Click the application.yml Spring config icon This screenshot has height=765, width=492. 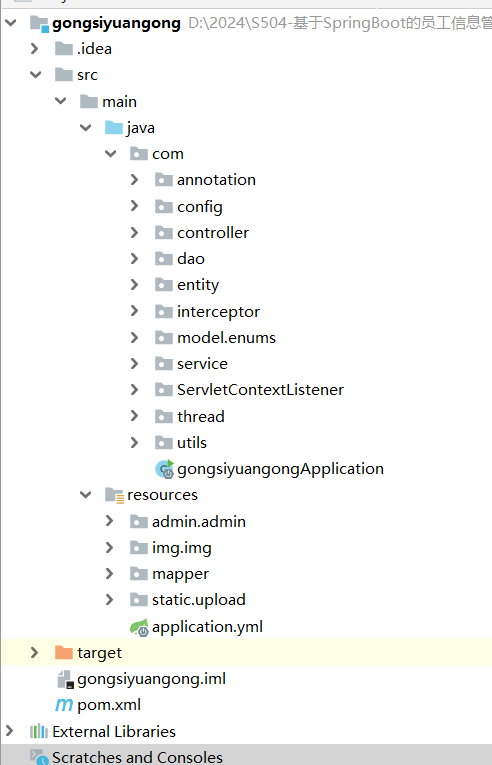pos(139,627)
